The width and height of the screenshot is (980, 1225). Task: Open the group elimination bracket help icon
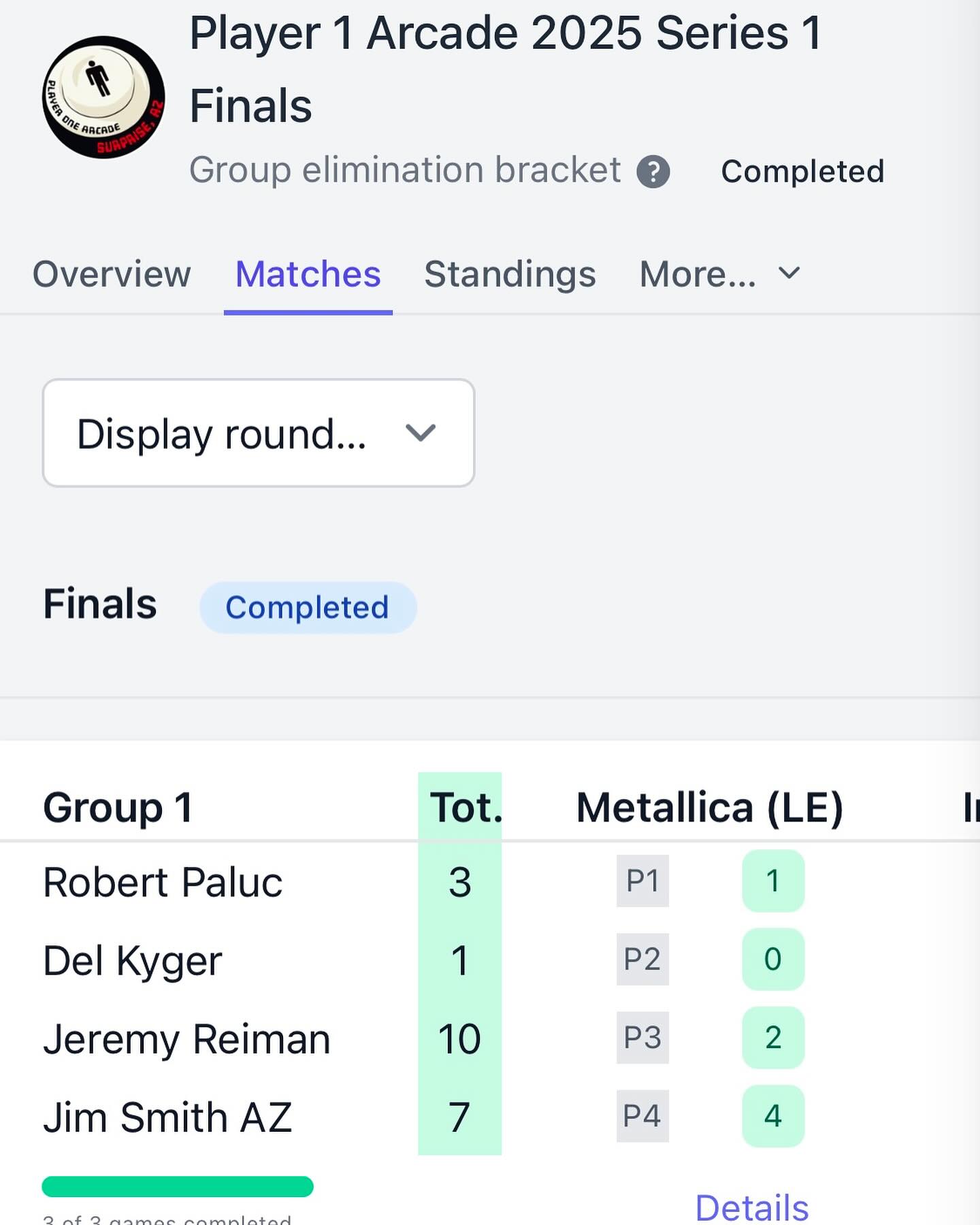(653, 171)
